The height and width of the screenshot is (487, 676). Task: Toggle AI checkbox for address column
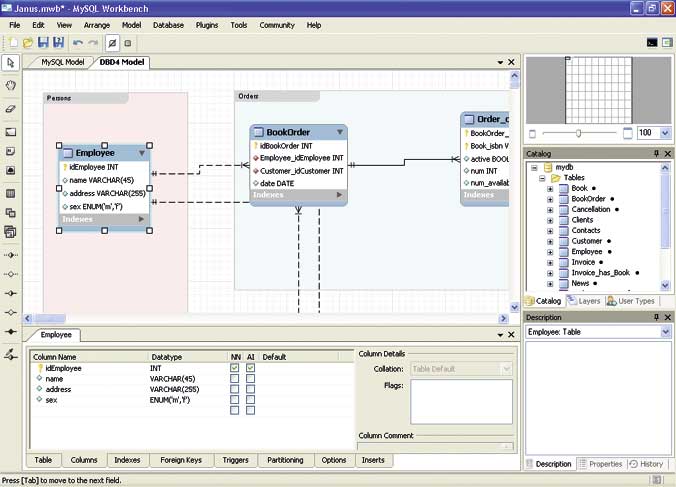point(250,389)
